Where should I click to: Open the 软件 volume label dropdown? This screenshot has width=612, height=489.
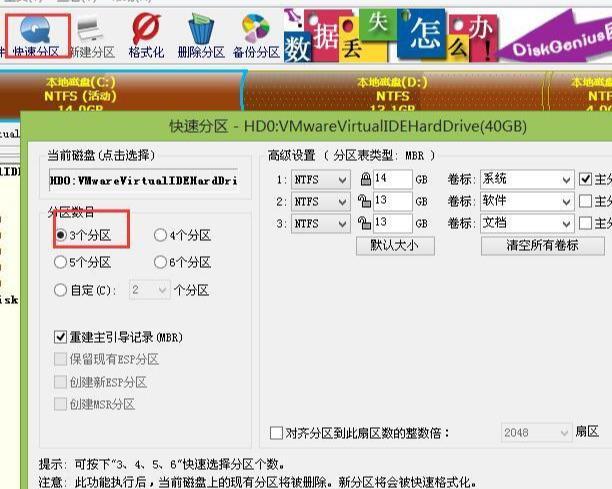pyautogui.click(x=527, y=201)
